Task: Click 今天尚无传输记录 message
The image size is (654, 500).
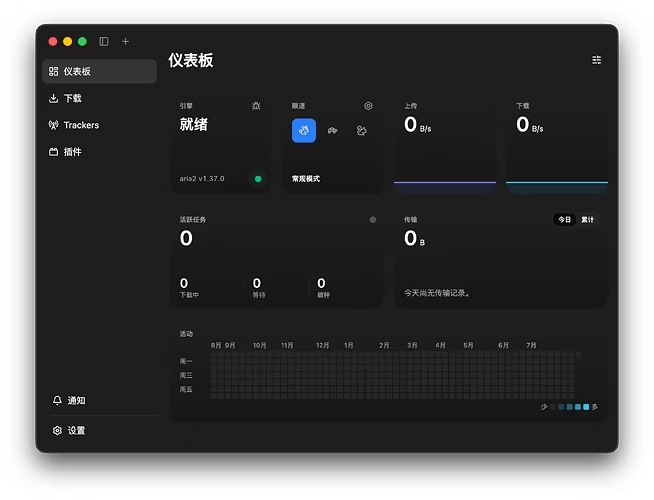Action: [437, 293]
